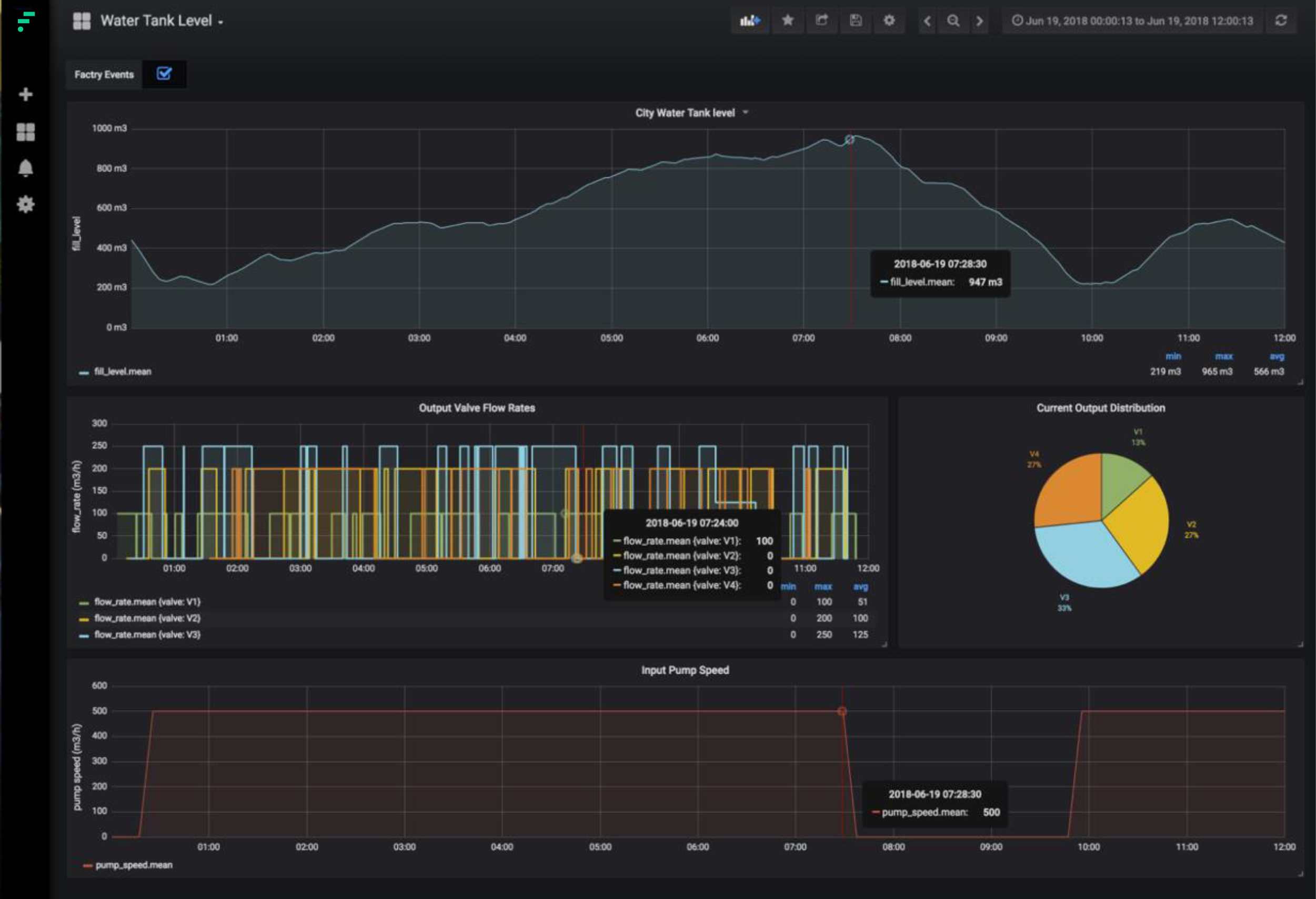Toggle the flow_rate.mean valve V3 legend entry
The height and width of the screenshot is (899, 1316).
(147, 634)
